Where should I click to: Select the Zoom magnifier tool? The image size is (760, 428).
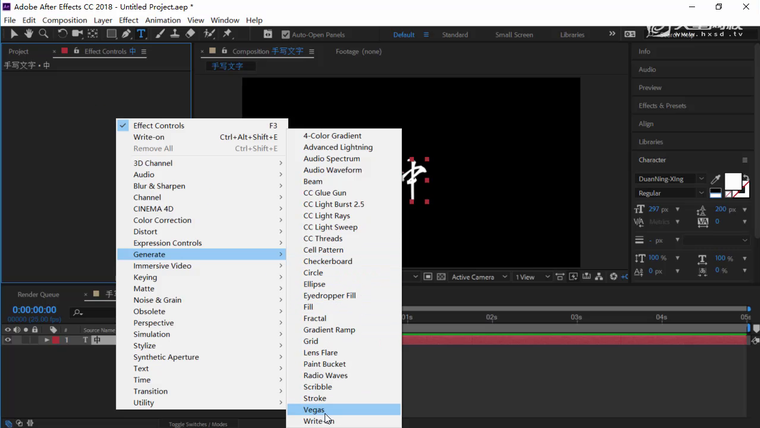pyautogui.click(x=43, y=34)
